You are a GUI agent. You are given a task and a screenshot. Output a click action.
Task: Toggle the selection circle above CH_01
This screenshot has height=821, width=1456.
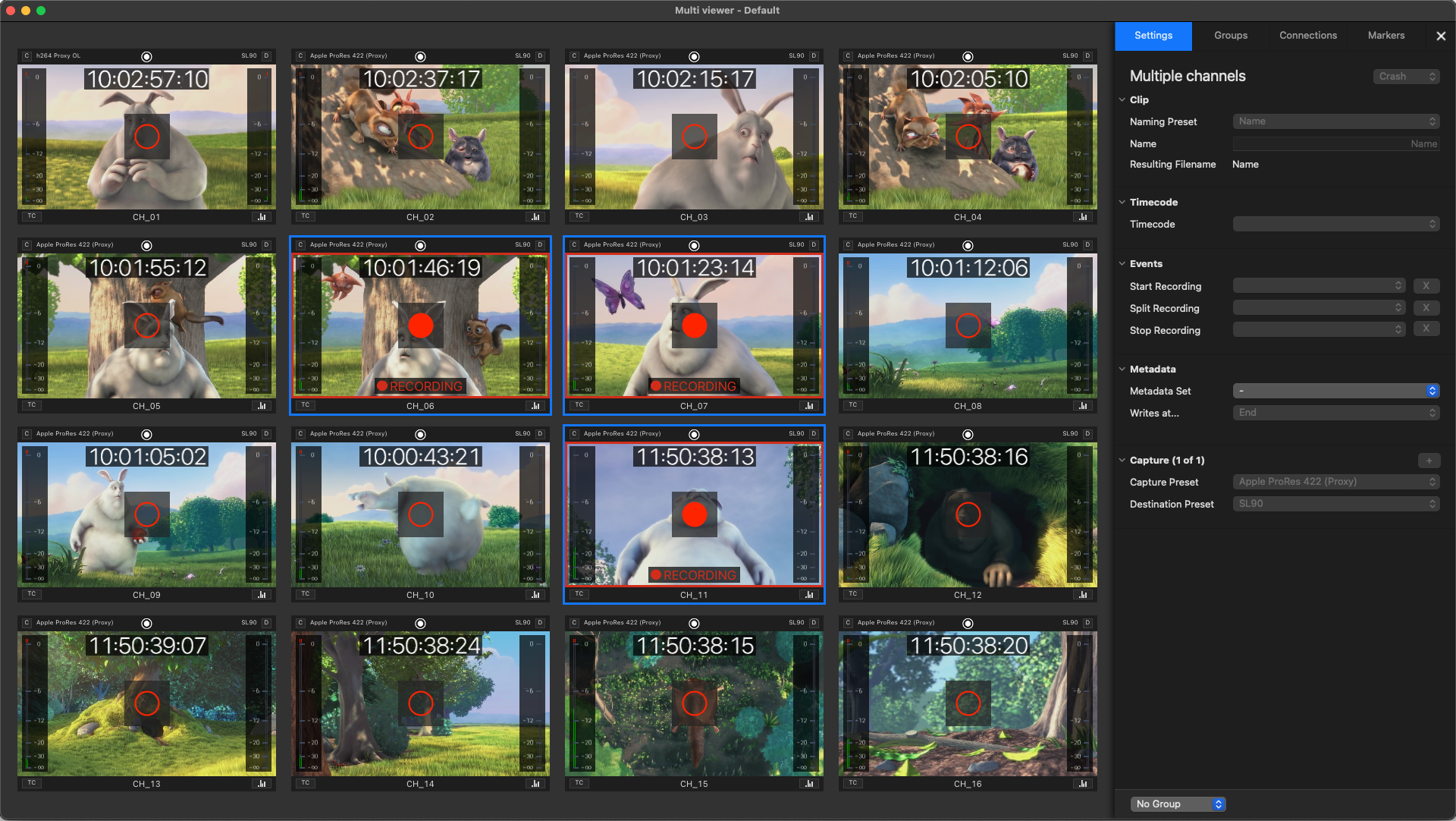pos(147,57)
